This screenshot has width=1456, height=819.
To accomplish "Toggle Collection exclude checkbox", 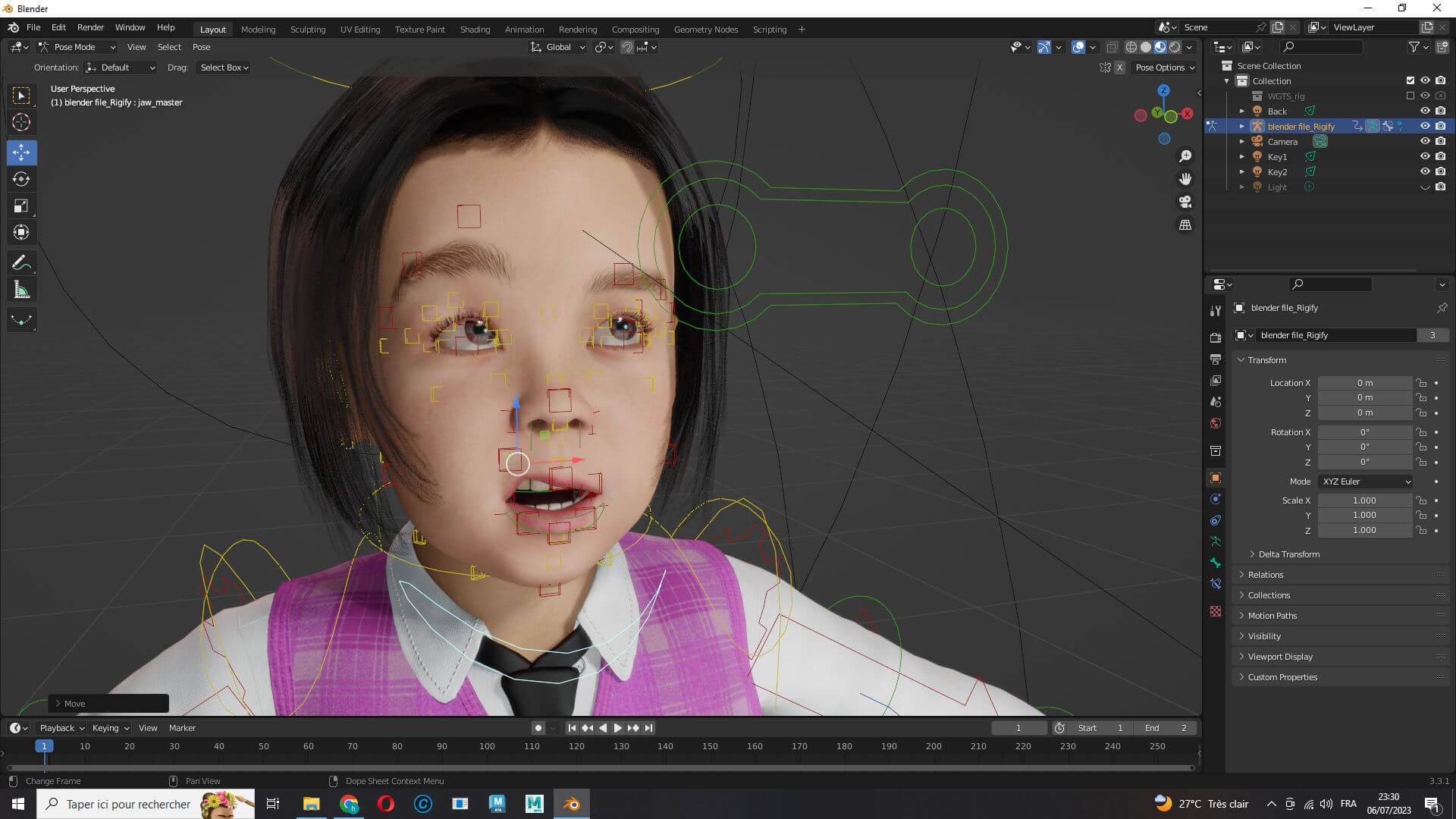I will click(x=1410, y=81).
